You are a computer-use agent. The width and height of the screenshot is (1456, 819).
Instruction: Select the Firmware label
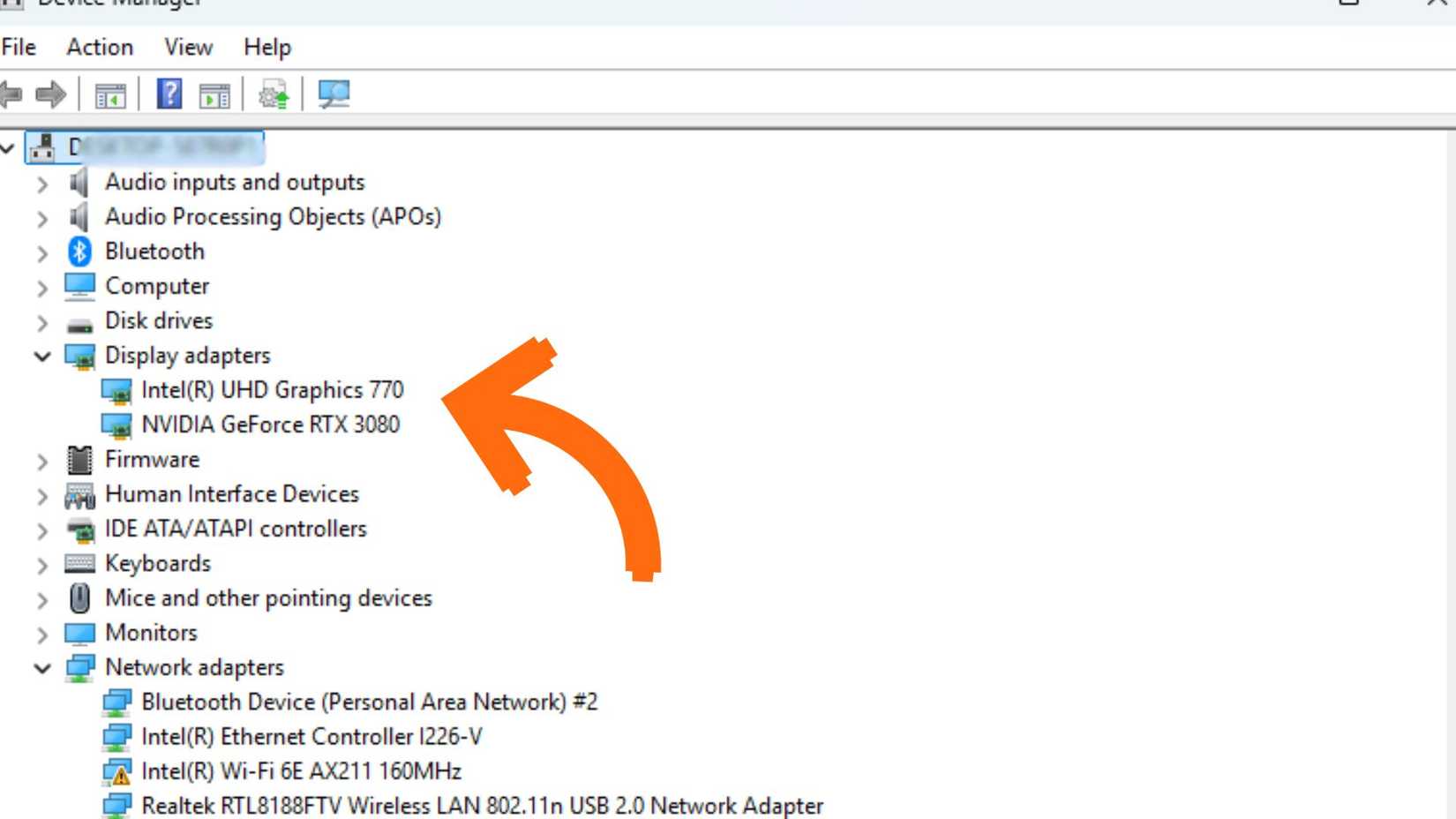[152, 460]
